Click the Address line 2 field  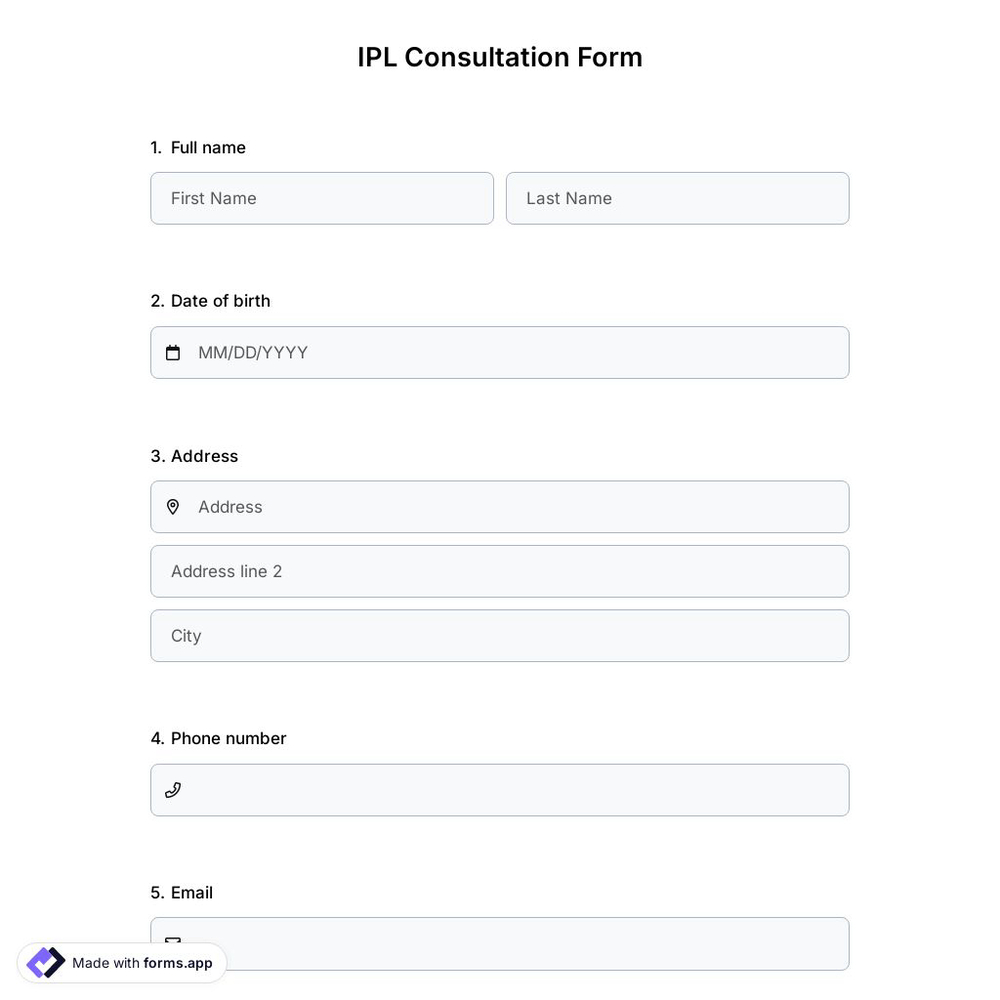coord(500,571)
